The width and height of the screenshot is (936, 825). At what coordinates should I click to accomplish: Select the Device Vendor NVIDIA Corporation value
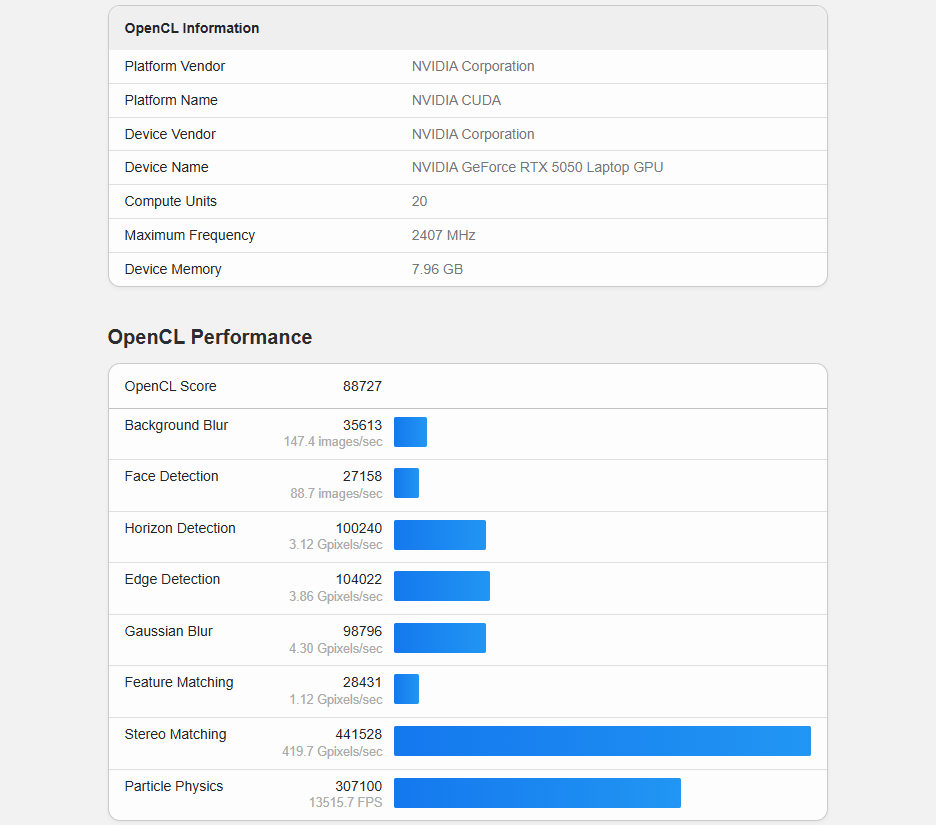click(473, 134)
